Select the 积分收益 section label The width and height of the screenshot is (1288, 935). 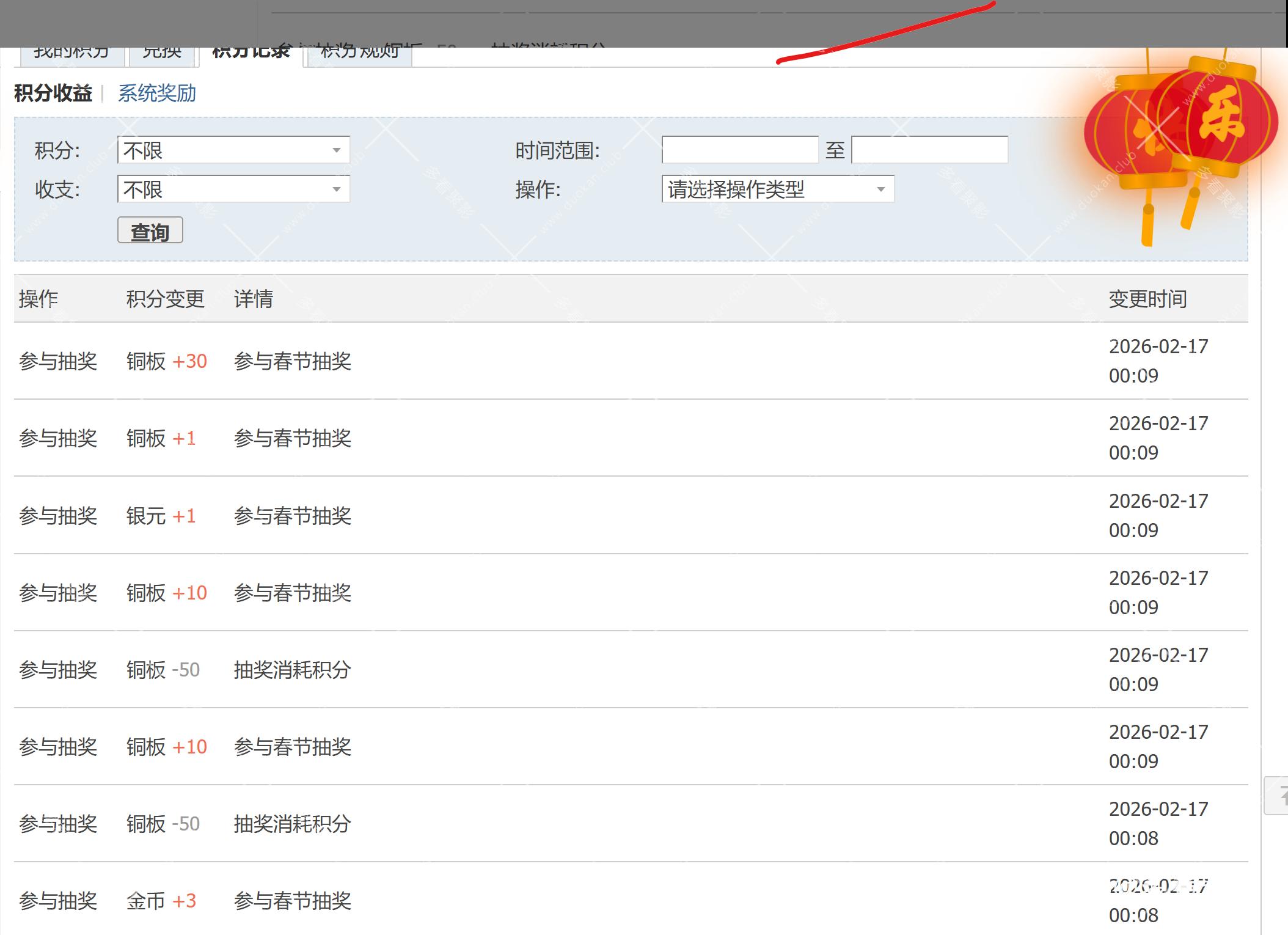(53, 94)
